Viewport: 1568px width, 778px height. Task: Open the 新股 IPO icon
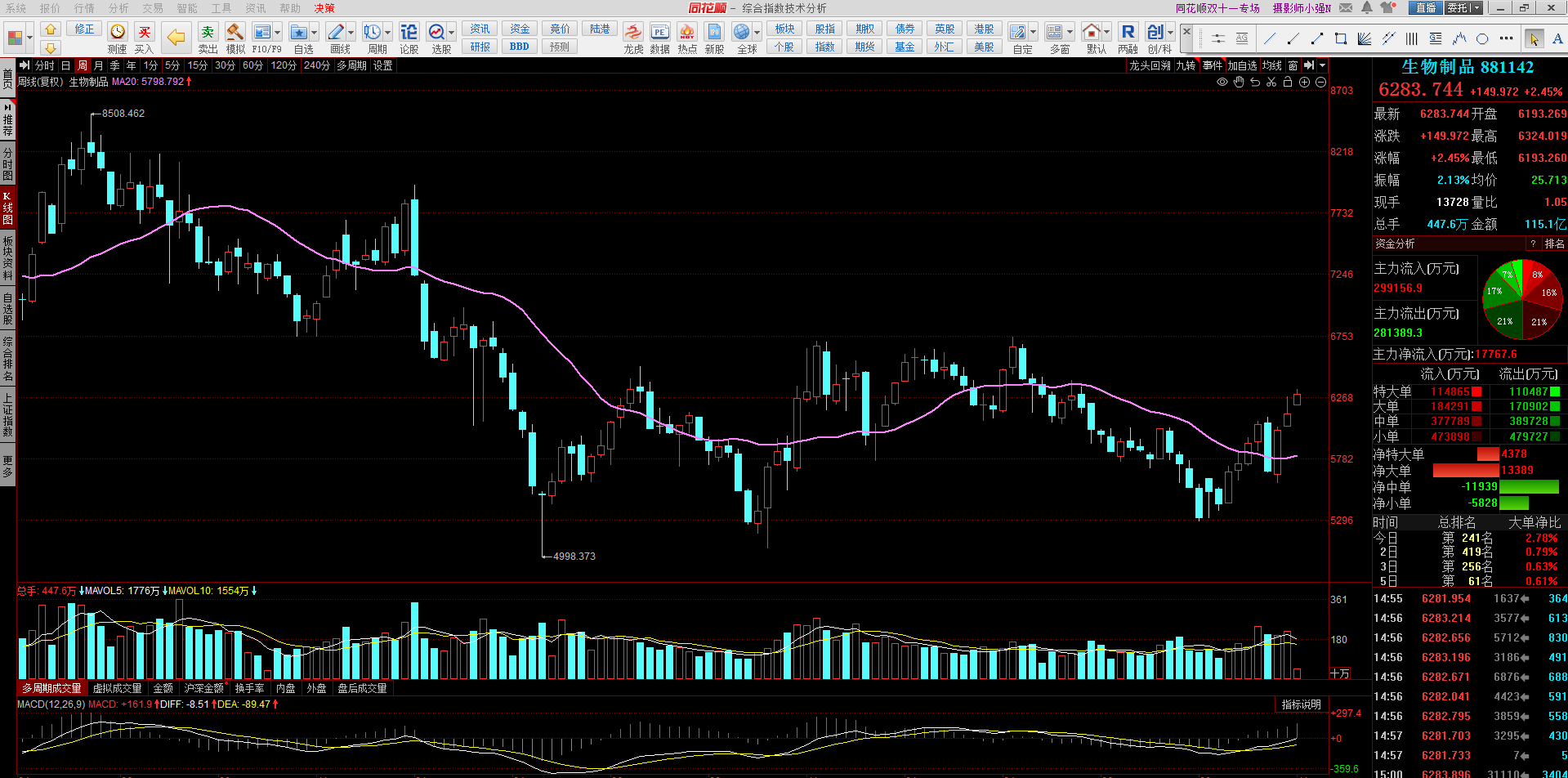click(x=715, y=32)
